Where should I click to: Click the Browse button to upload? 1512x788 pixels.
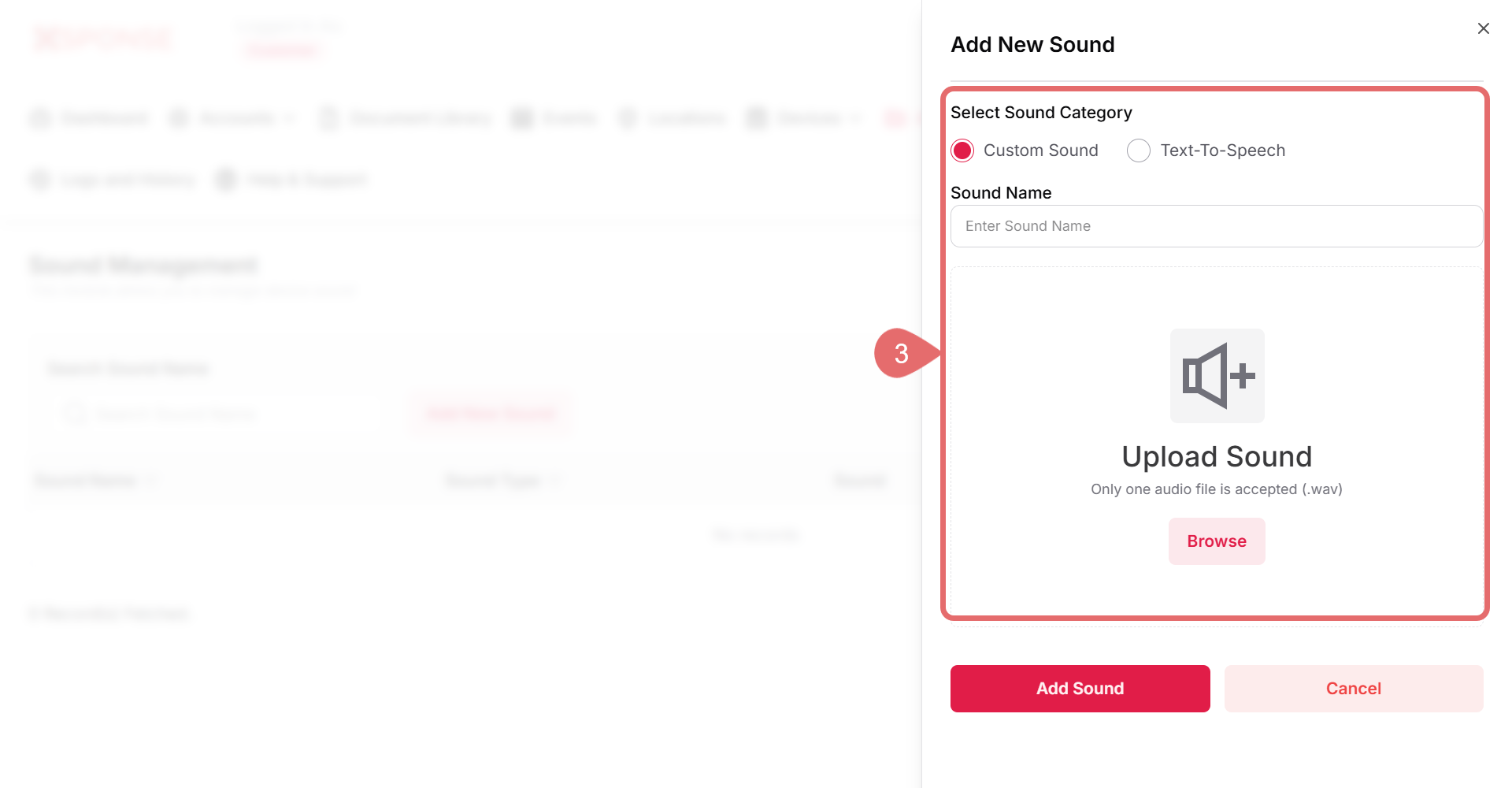(1217, 541)
